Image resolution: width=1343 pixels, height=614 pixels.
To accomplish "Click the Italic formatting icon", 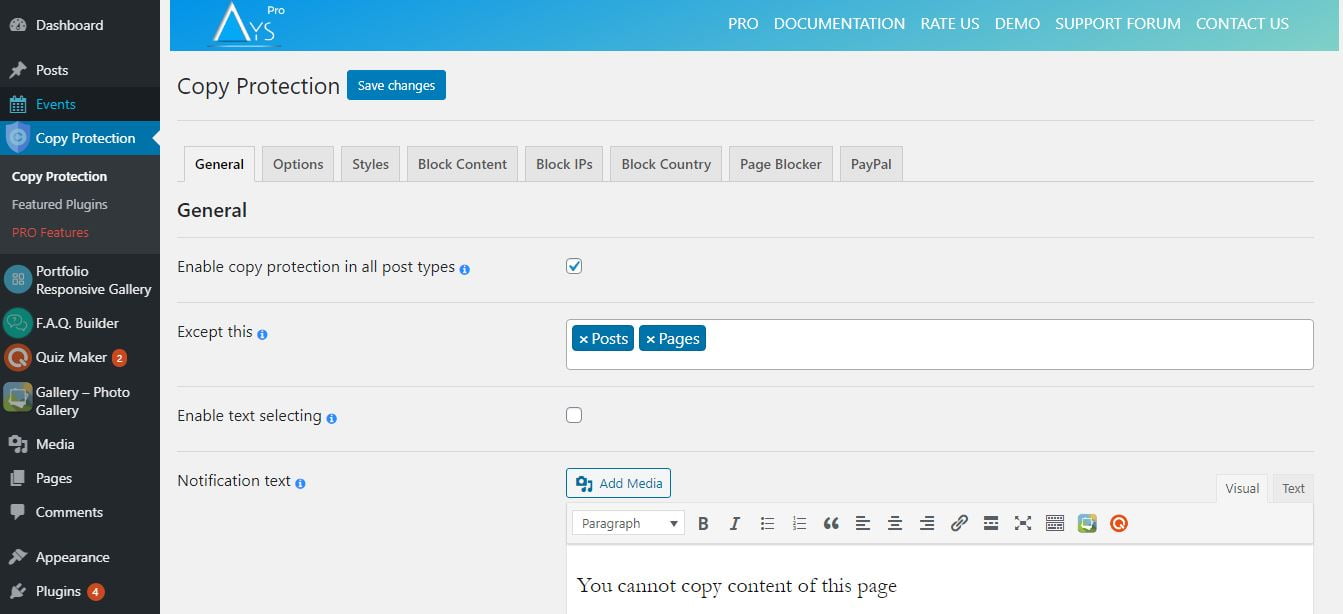I will [735, 523].
